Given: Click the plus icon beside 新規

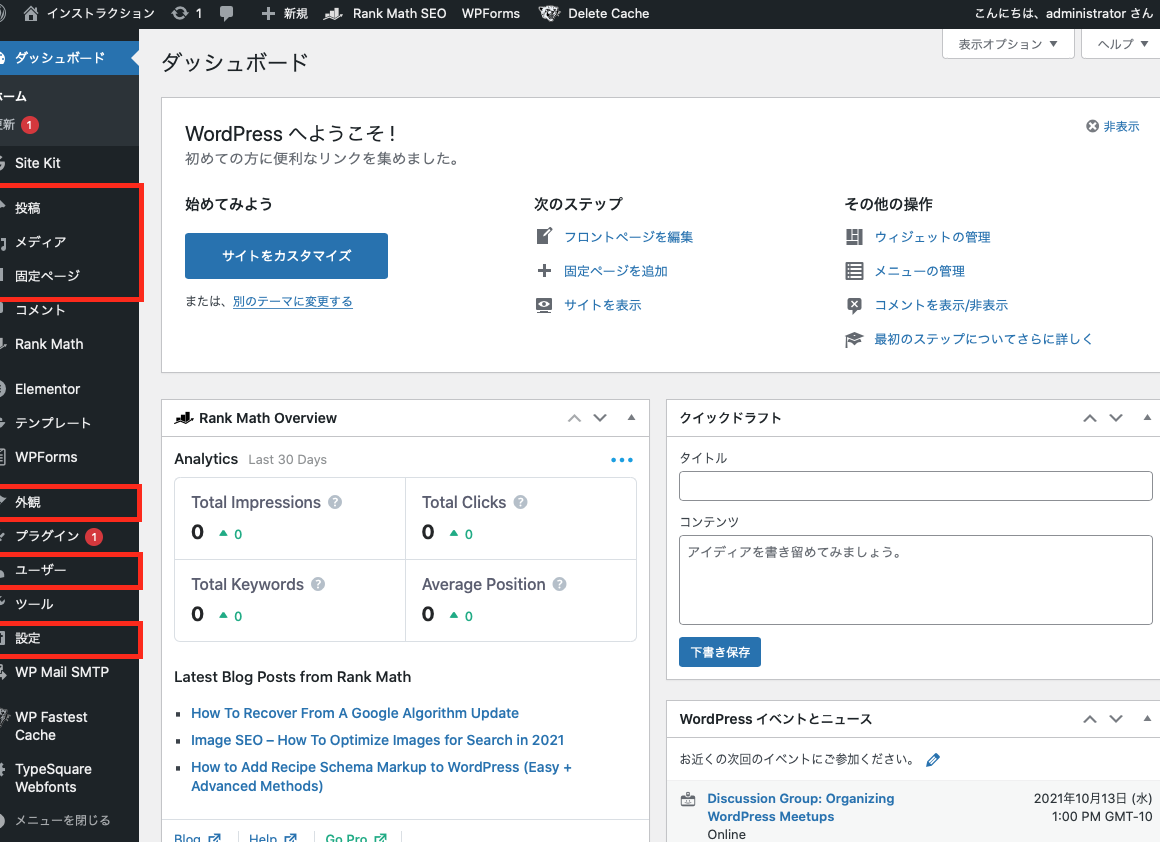Looking at the screenshot, I should (x=268, y=13).
